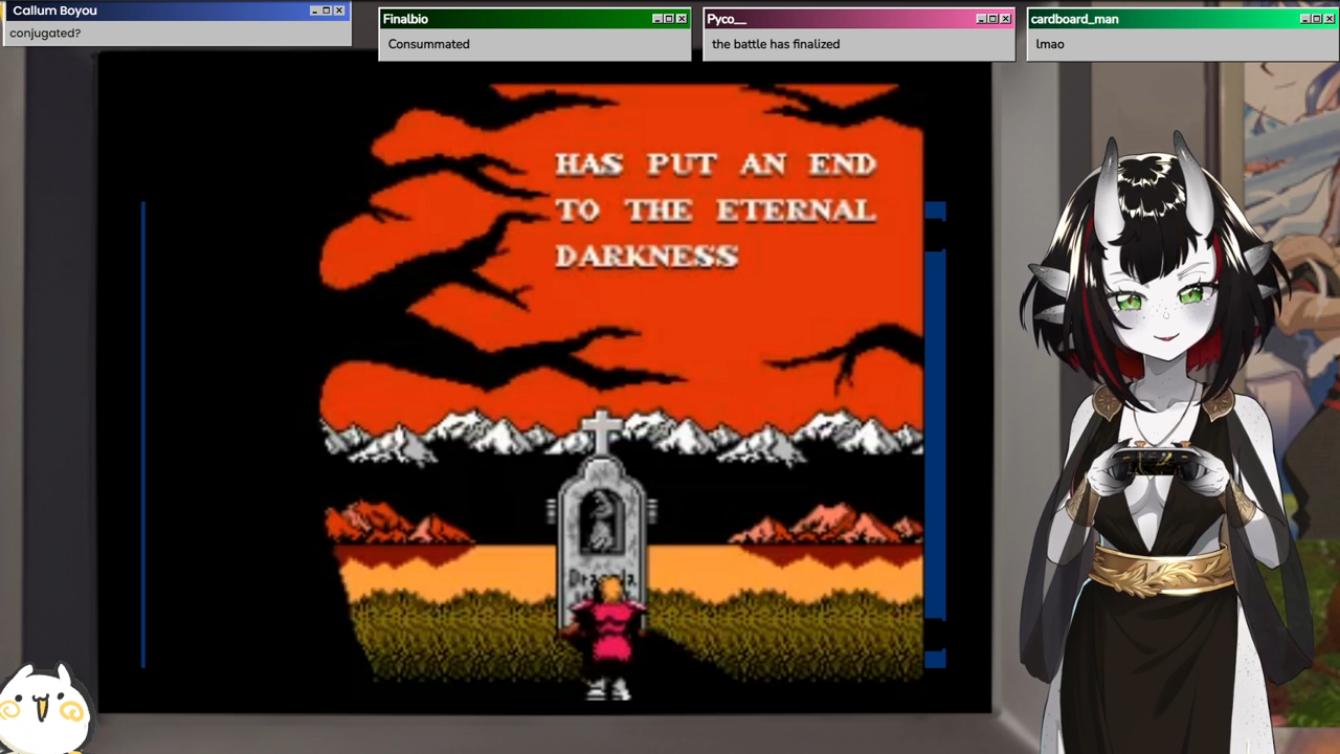Minimize the cardboard_man chat window
1340x754 pixels.
point(1305,19)
